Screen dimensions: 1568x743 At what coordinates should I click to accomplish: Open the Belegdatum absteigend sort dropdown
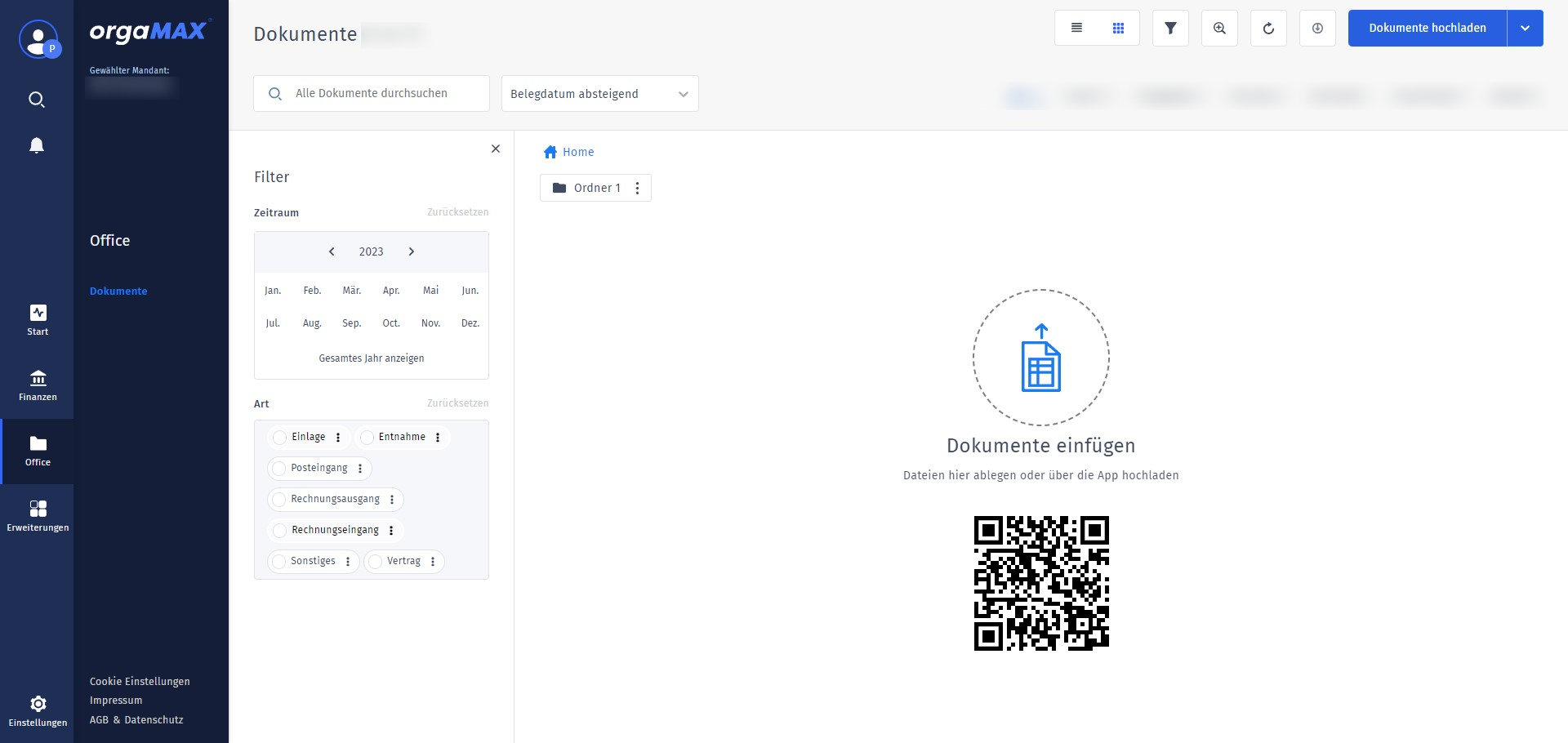coord(599,94)
